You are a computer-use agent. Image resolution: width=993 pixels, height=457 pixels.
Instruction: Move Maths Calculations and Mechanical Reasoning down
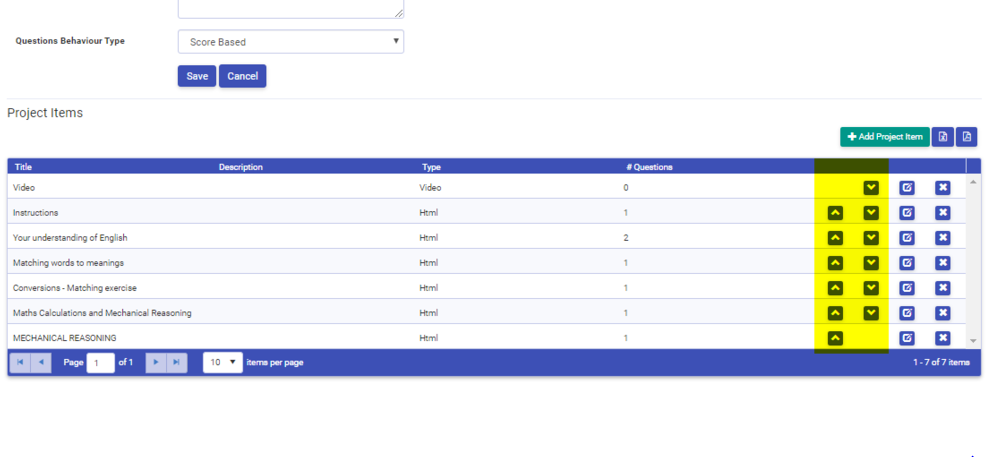pyautogui.click(x=871, y=313)
